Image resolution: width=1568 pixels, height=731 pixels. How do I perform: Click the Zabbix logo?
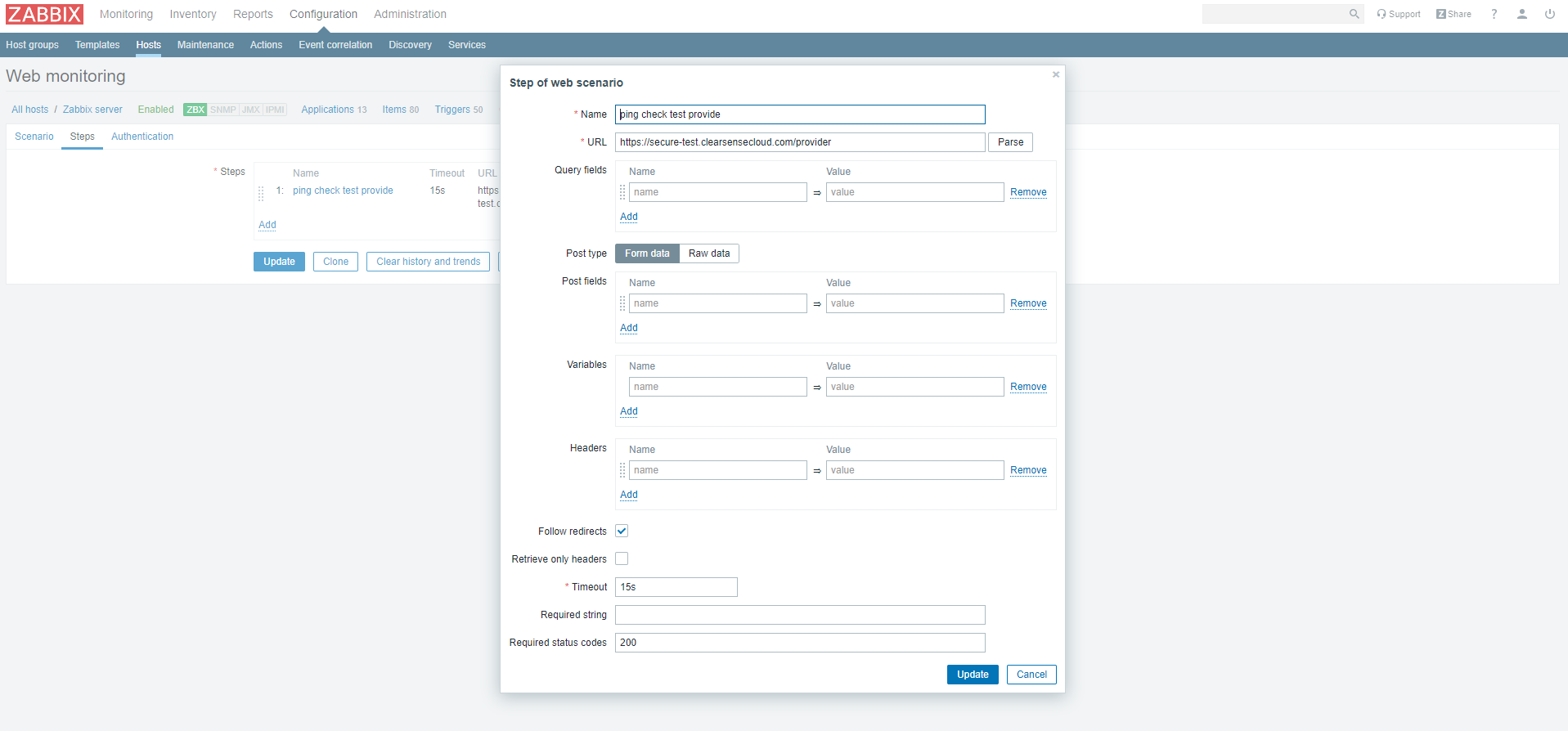tap(45, 14)
